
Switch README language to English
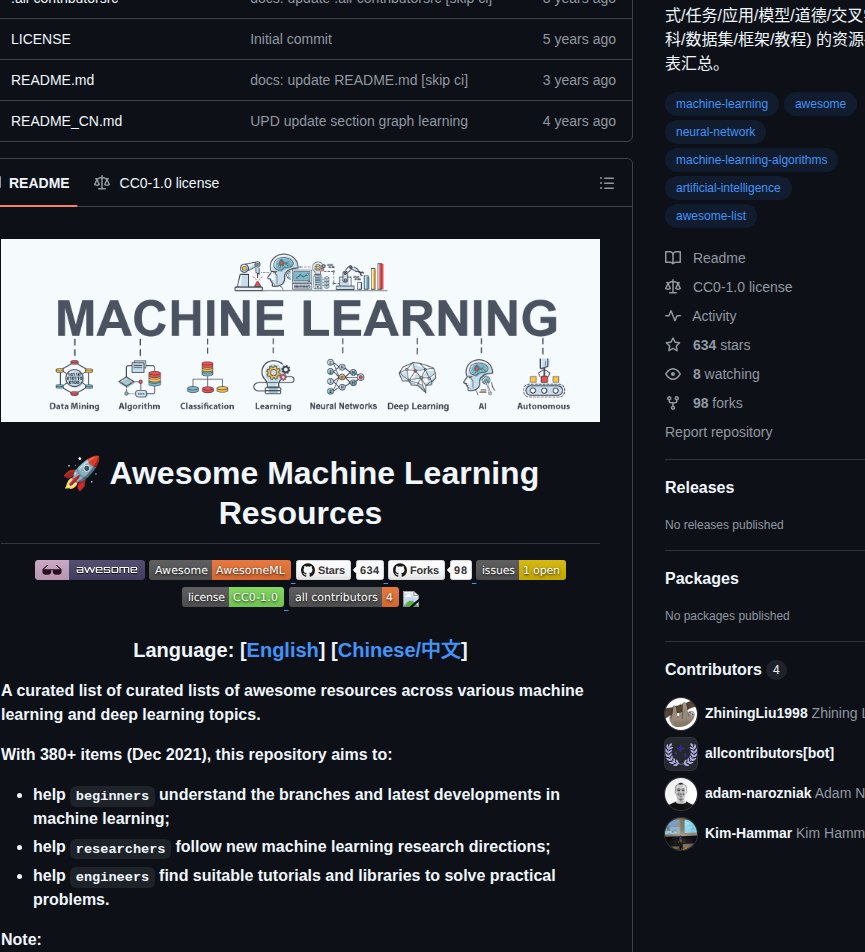click(x=282, y=650)
